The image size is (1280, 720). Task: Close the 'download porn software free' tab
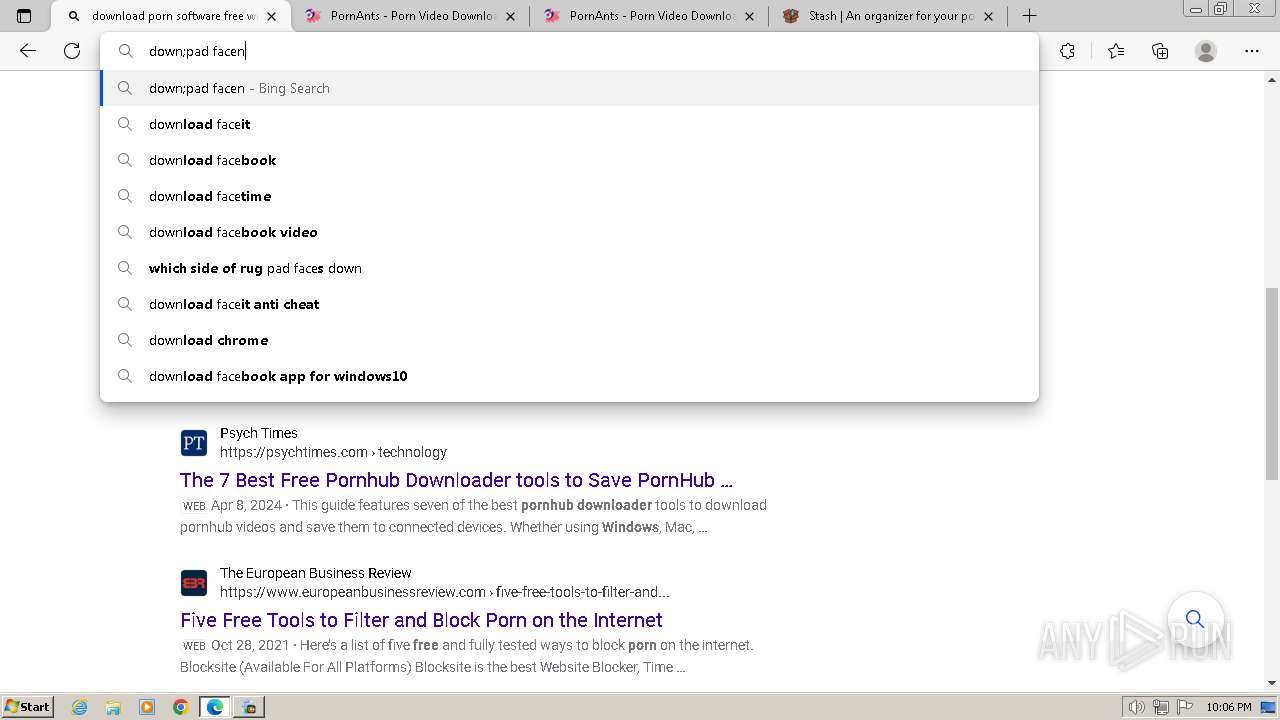(x=271, y=16)
